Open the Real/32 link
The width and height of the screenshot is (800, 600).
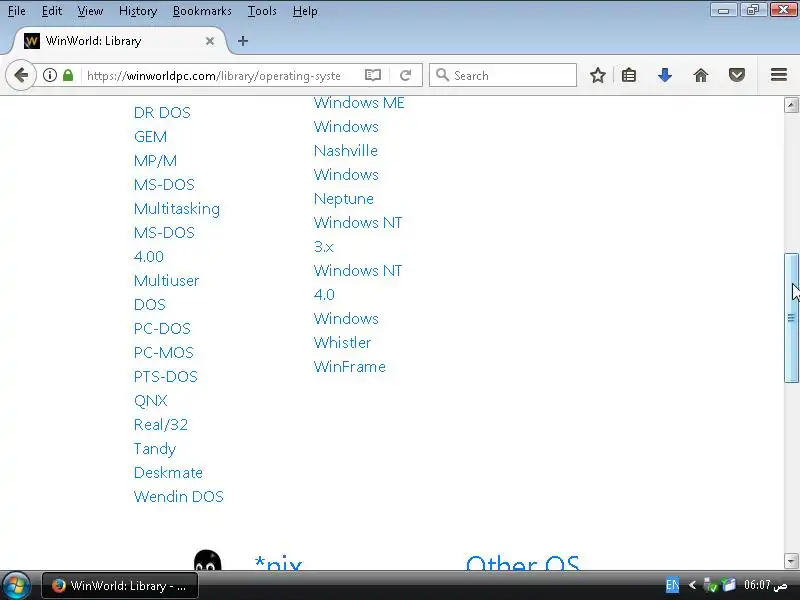tap(161, 424)
